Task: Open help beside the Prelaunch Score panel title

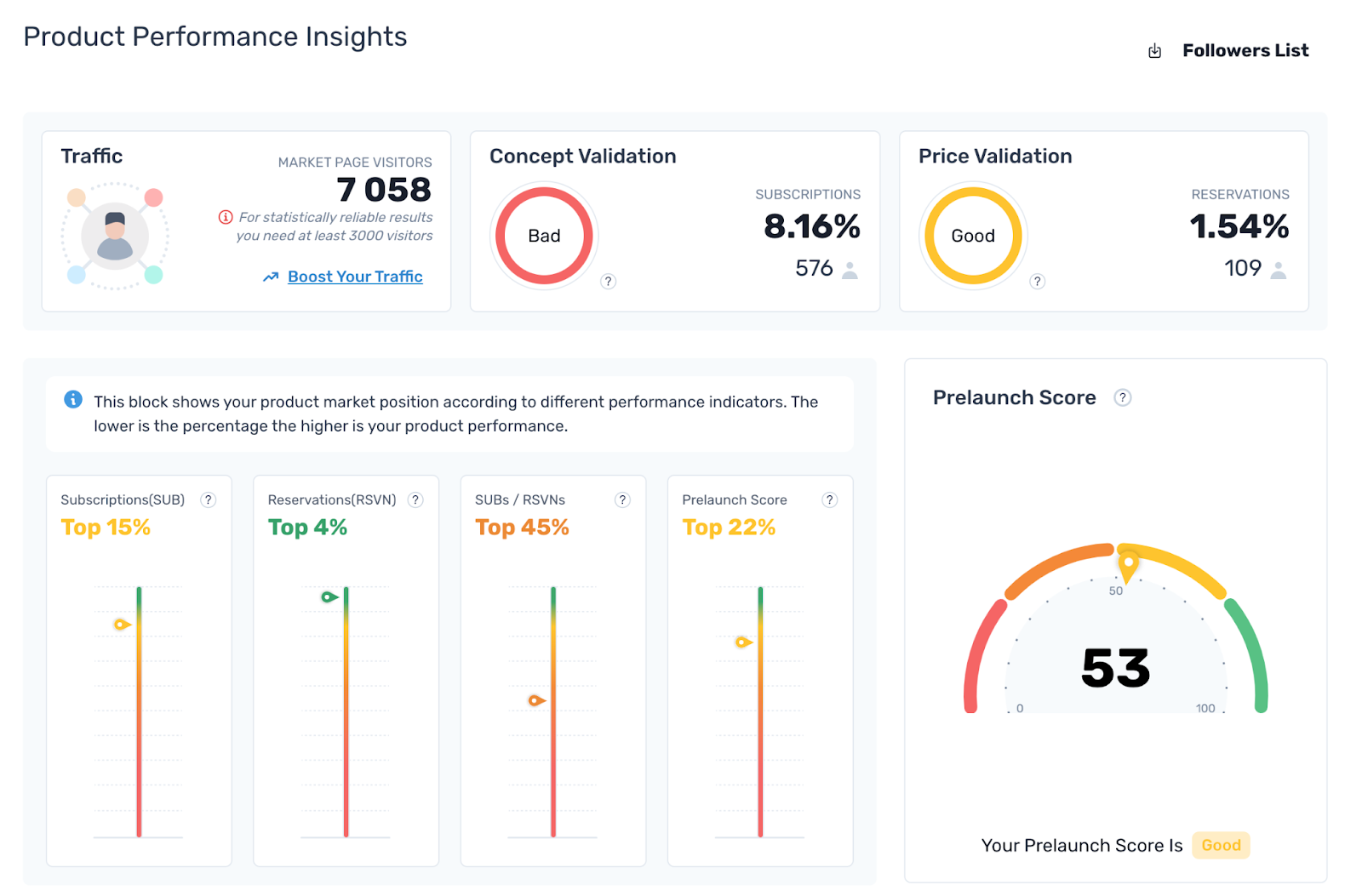Action: 1123,397
